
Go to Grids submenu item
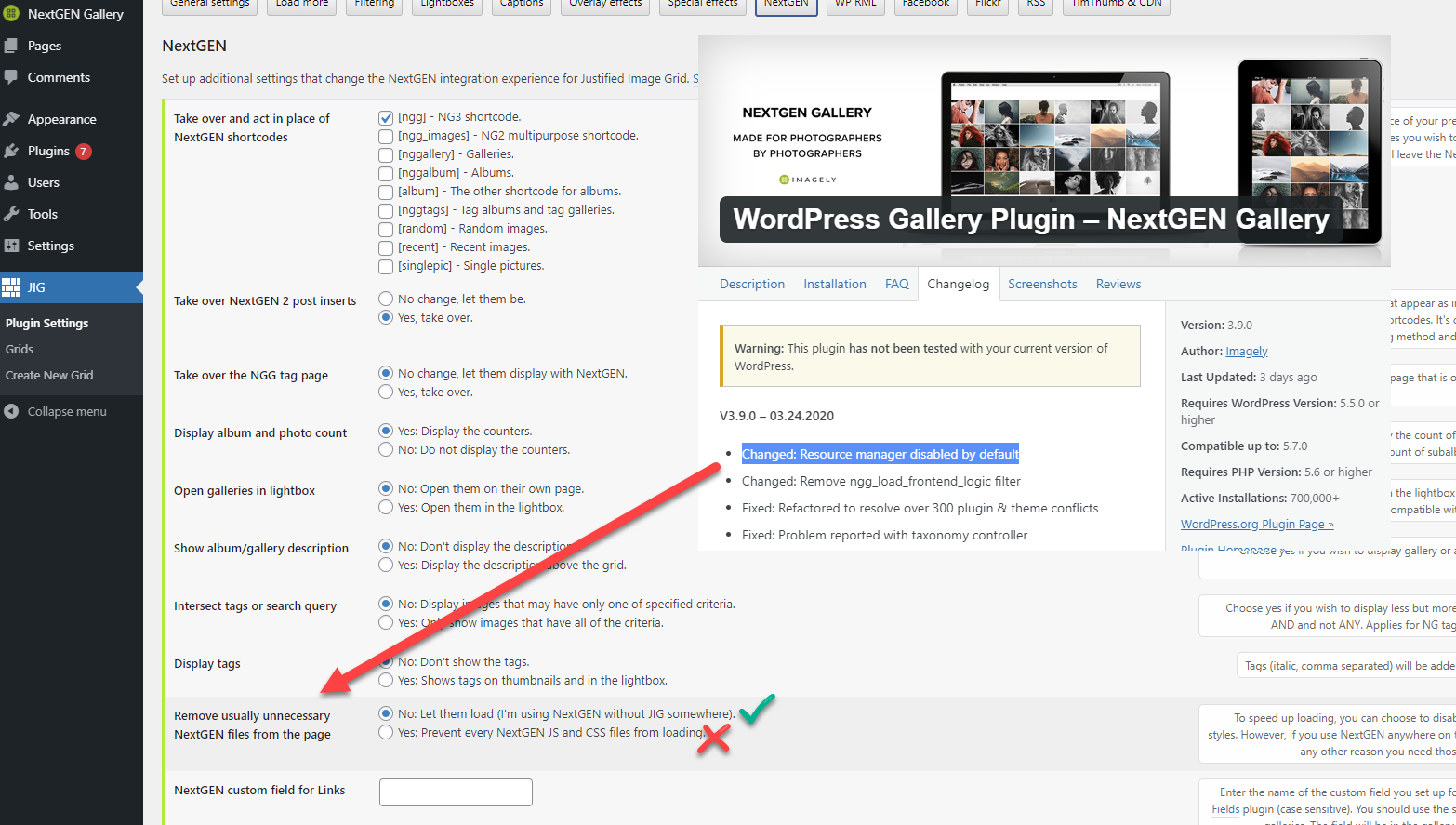pyautogui.click(x=20, y=350)
